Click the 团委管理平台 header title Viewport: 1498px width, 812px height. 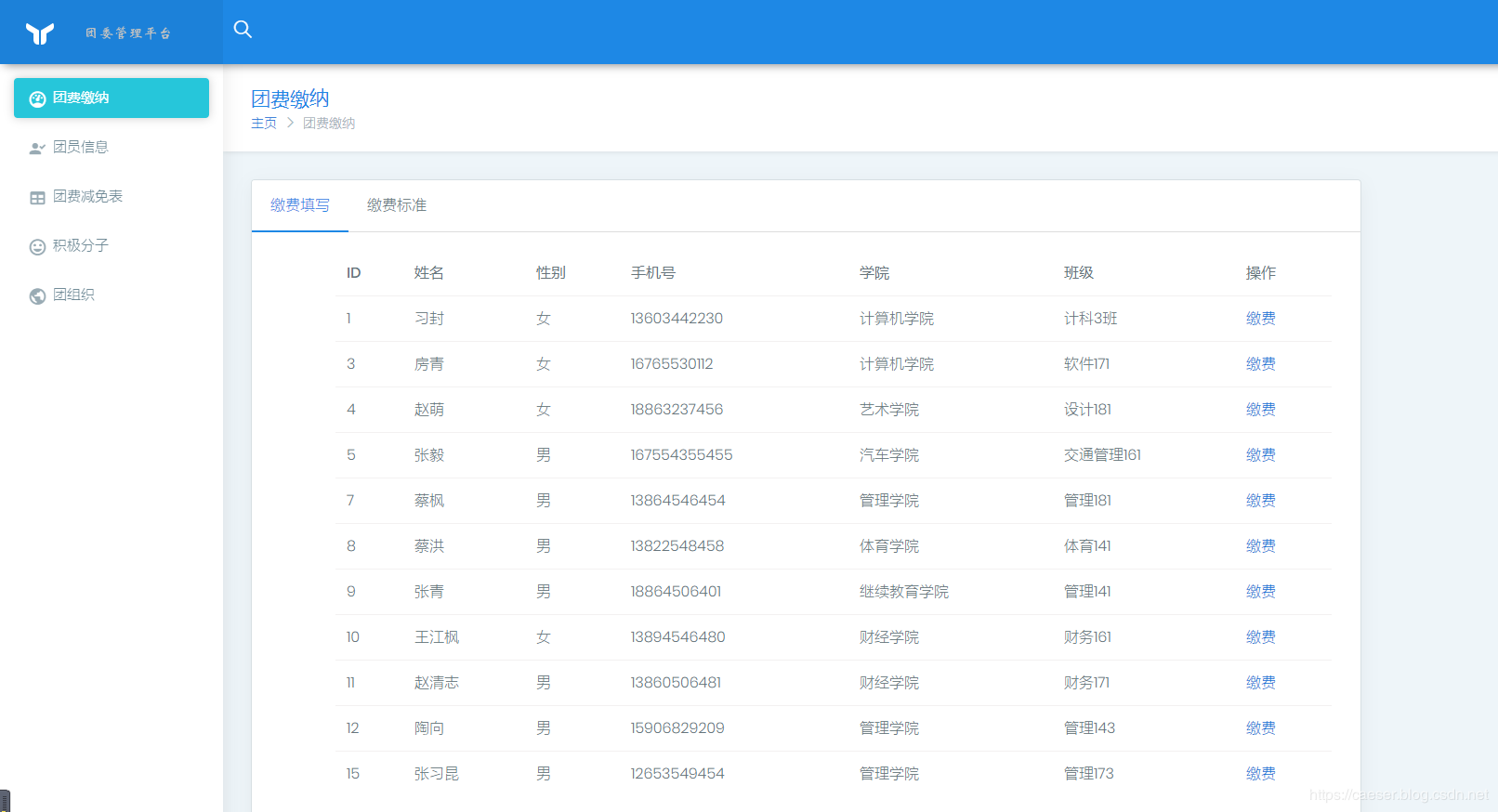coord(128,33)
